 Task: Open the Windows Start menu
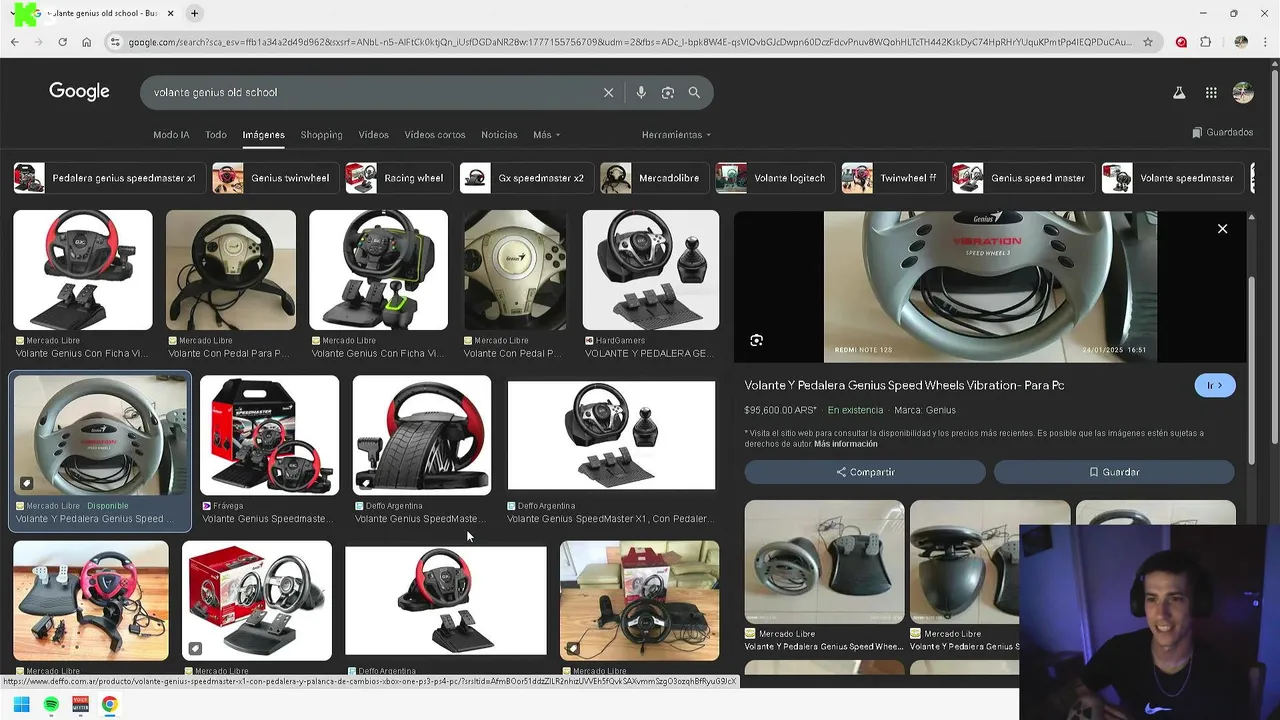point(21,704)
